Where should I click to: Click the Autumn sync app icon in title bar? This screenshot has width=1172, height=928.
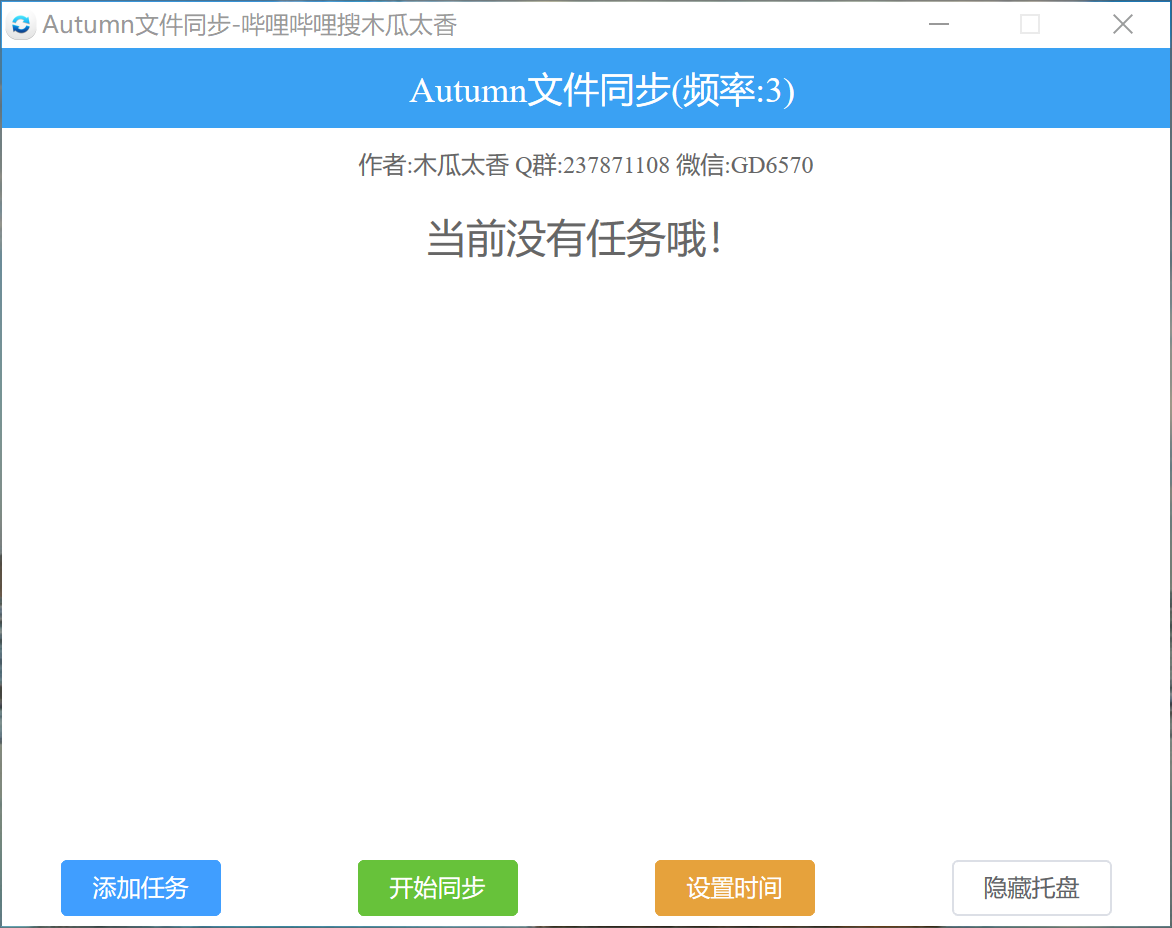21,25
